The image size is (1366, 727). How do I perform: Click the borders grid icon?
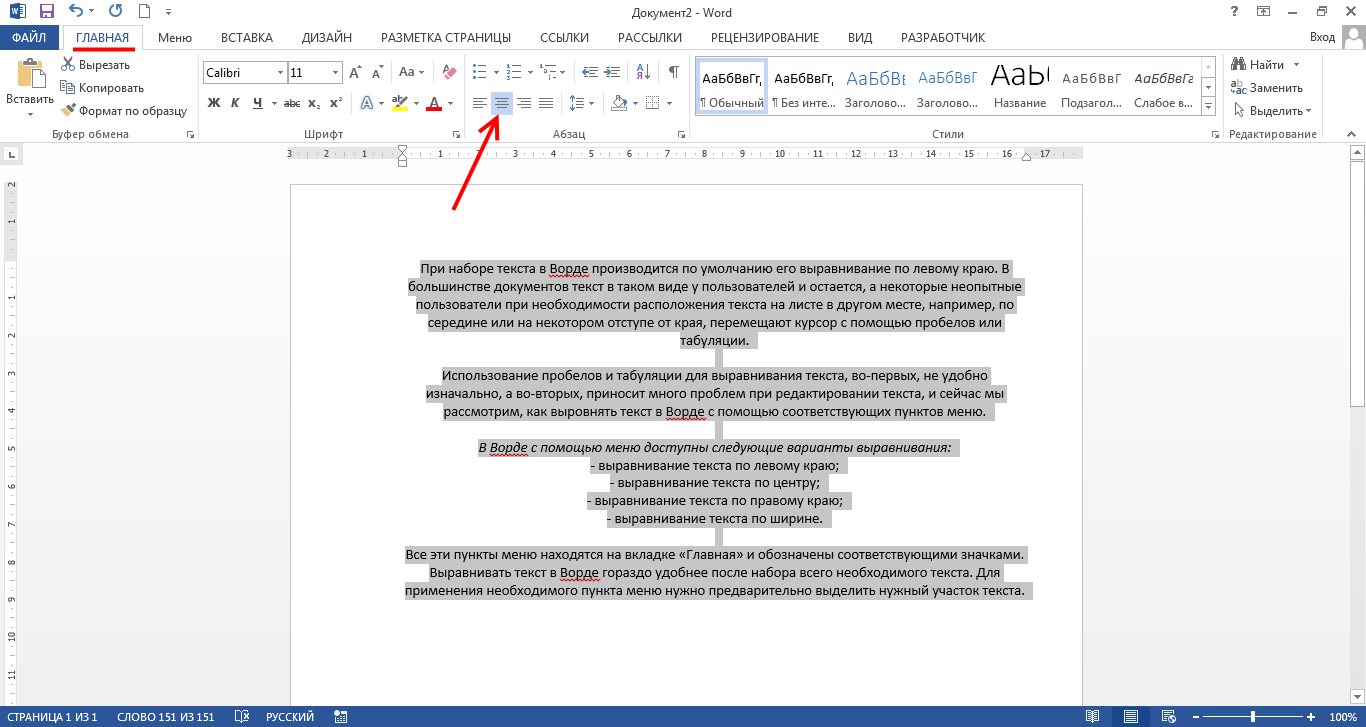pyautogui.click(x=652, y=103)
